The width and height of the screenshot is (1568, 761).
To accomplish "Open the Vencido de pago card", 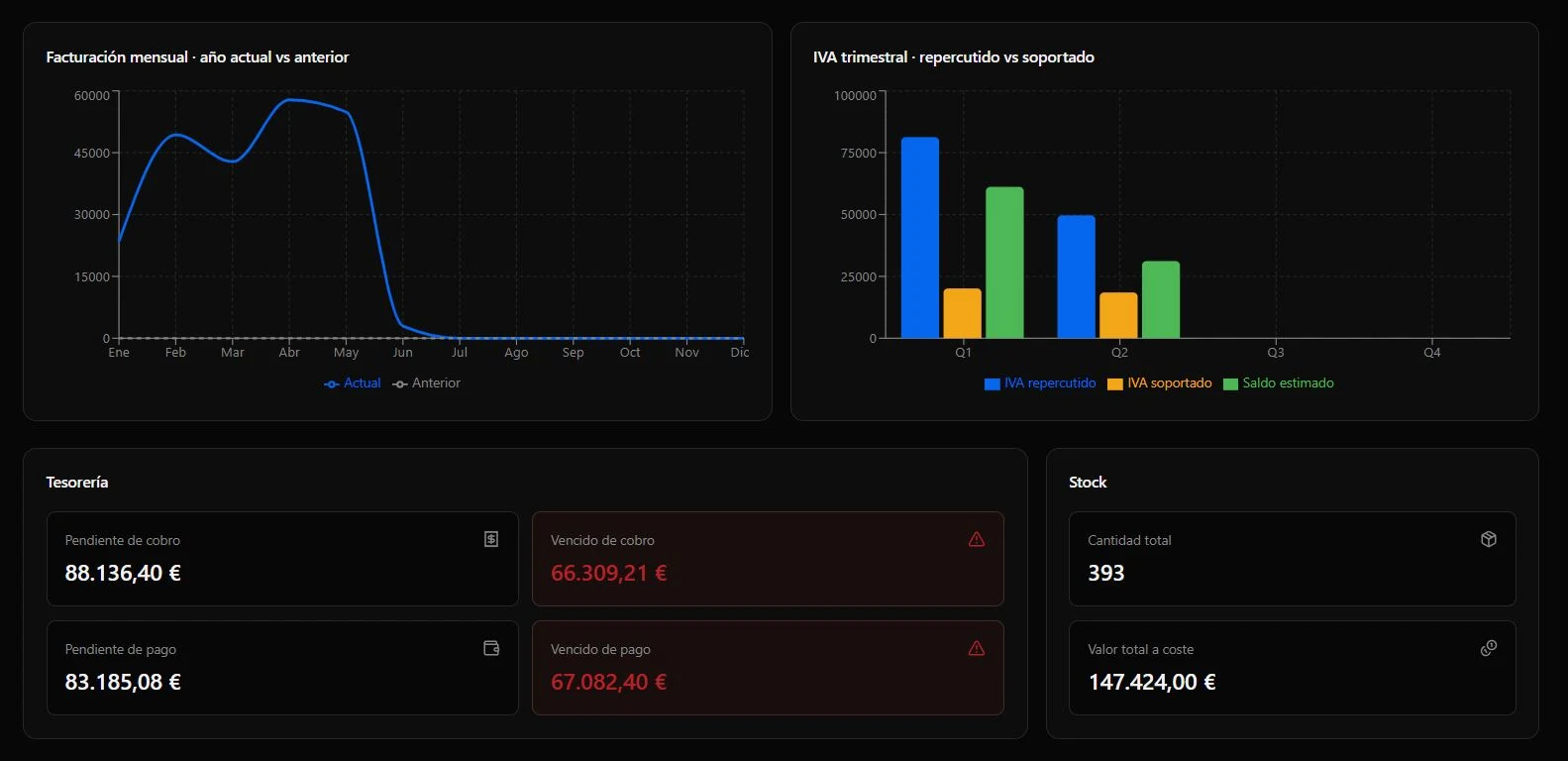I will pos(768,668).
